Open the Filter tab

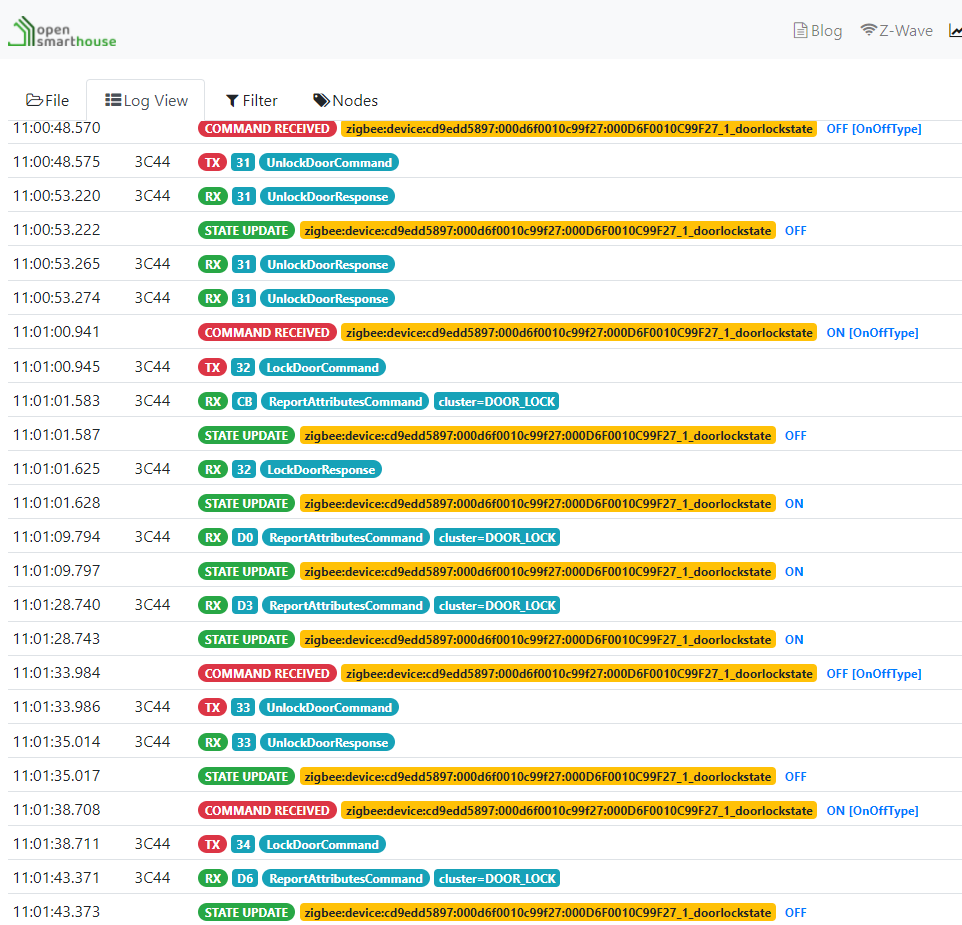251,100
